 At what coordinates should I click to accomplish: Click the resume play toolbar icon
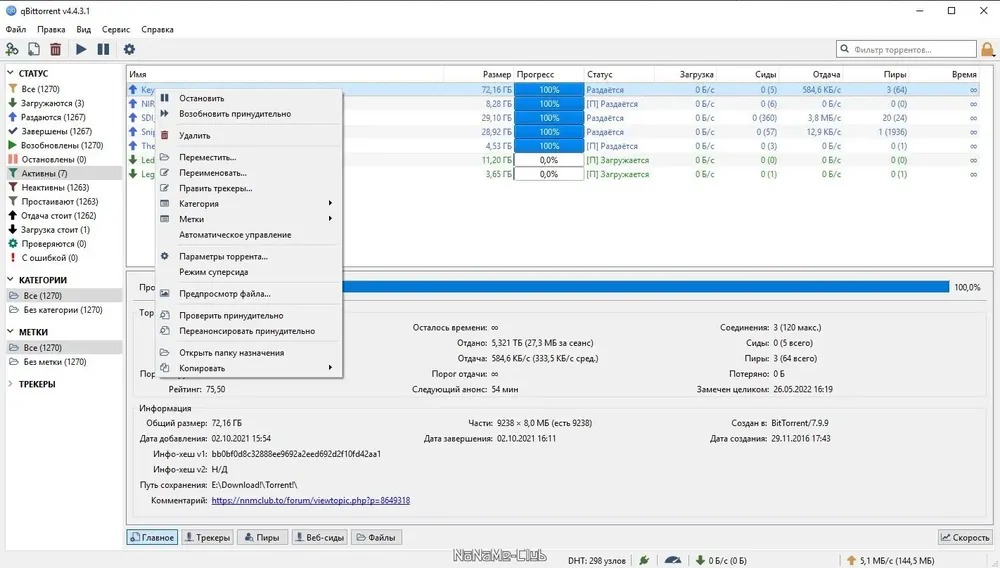pos(81,49)
